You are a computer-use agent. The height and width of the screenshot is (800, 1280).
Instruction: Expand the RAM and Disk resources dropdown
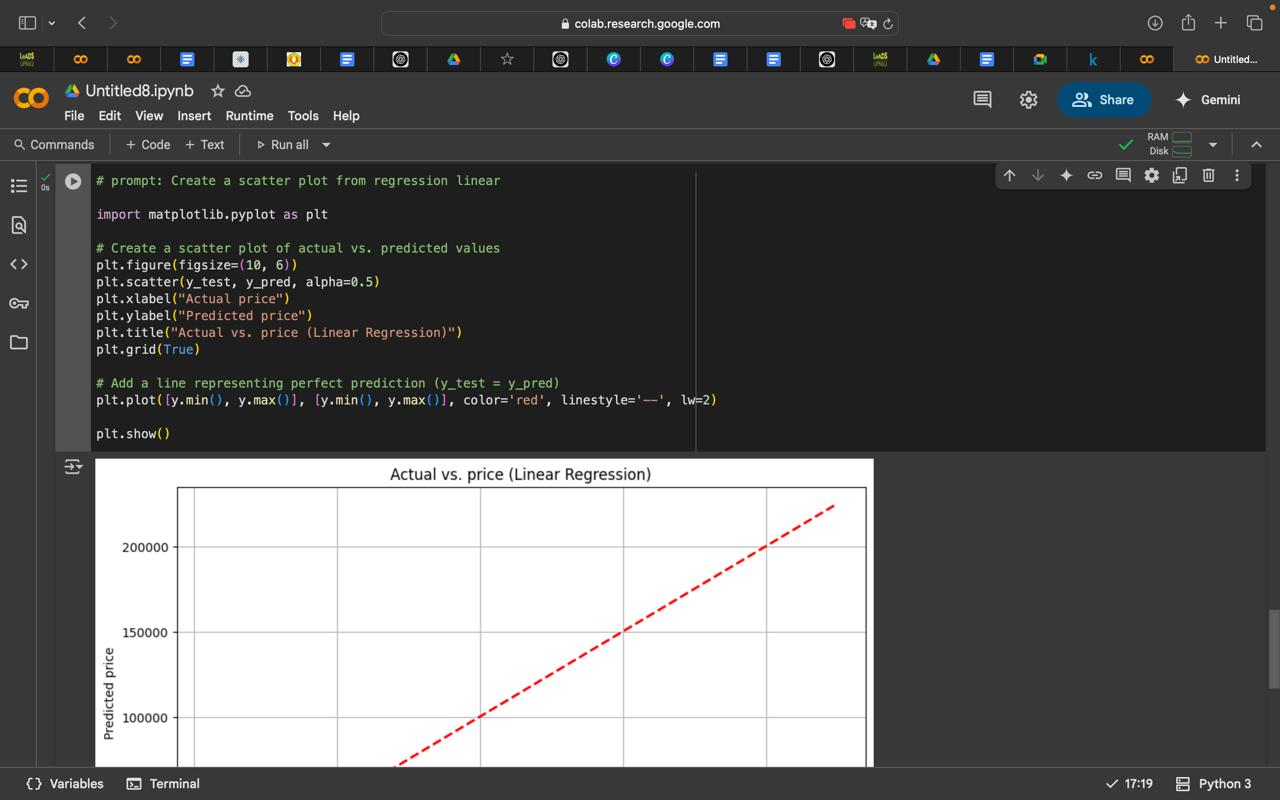pos(1213,145)
